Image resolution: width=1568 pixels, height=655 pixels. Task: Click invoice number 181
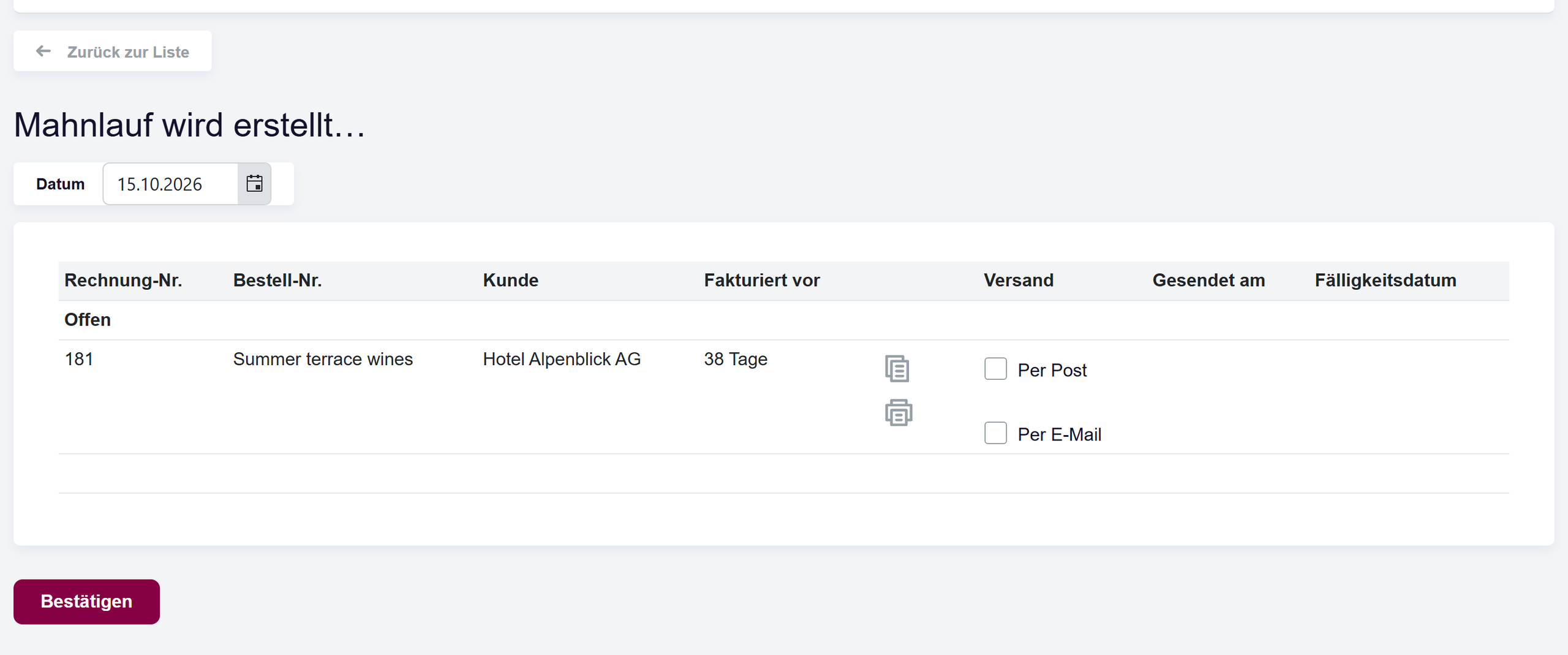pos(79,359)
